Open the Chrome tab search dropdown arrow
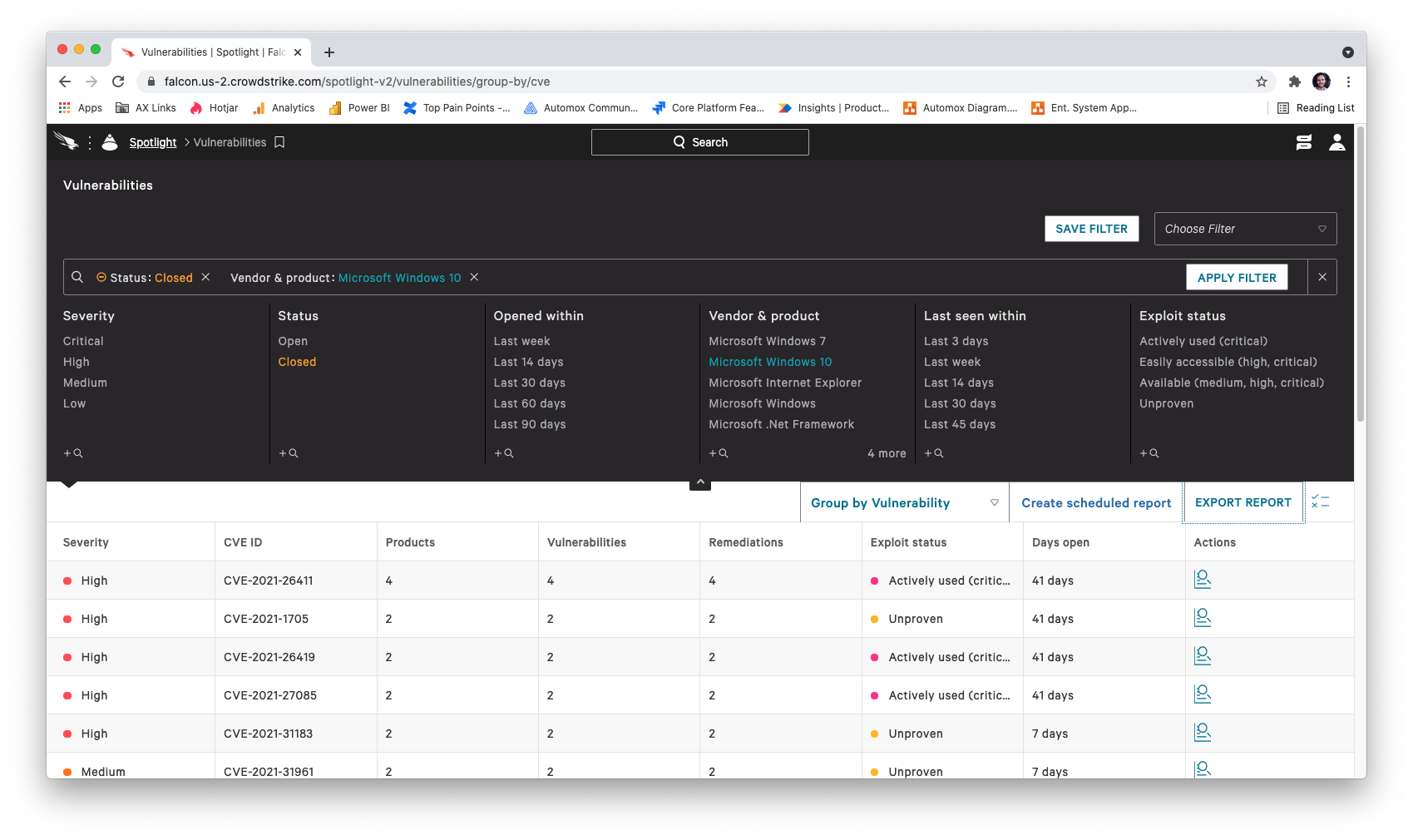Viewport: 1413px width, 840px height. [1348, 52]
